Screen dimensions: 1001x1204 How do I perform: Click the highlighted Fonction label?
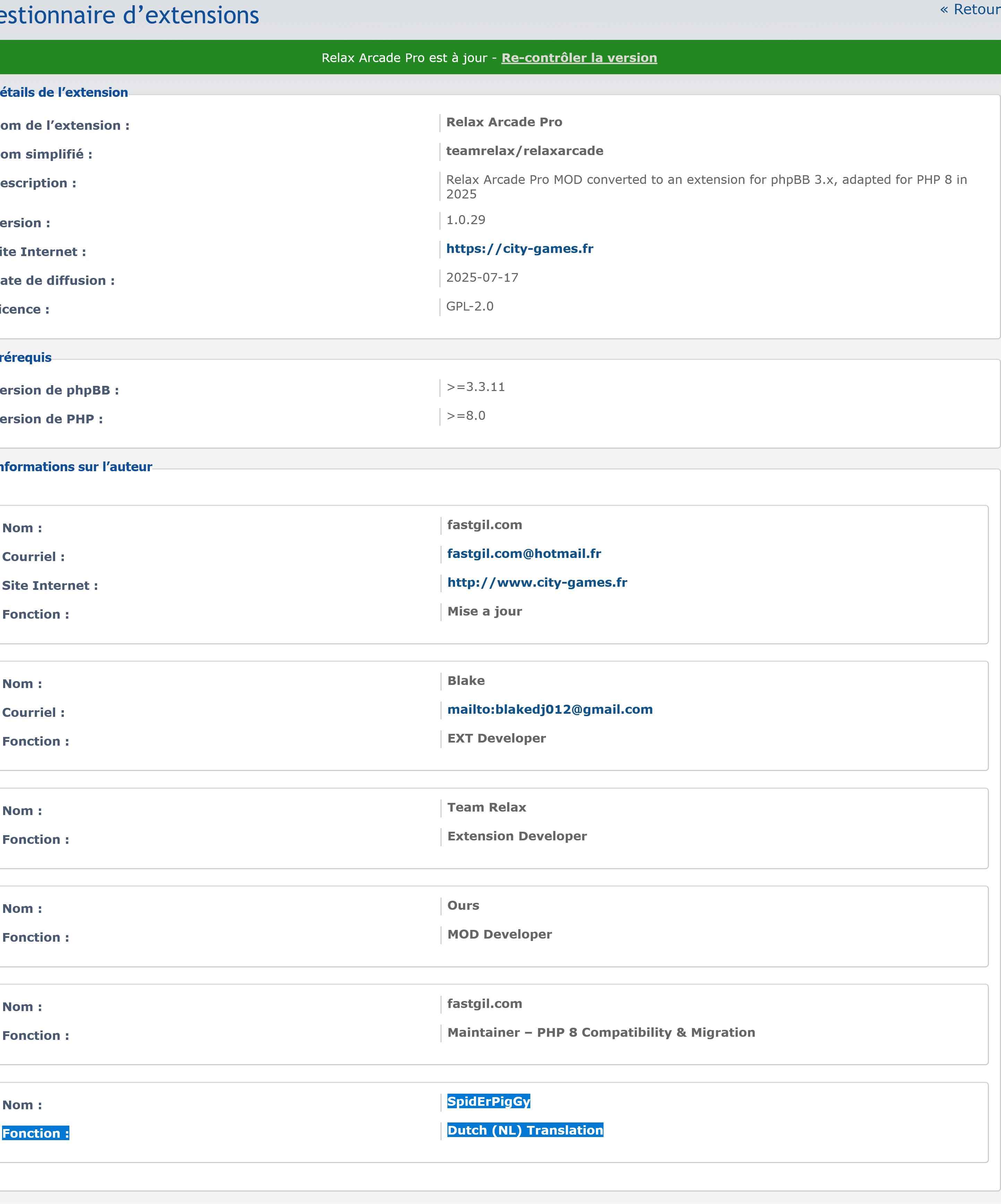(x=35, y=1134)
